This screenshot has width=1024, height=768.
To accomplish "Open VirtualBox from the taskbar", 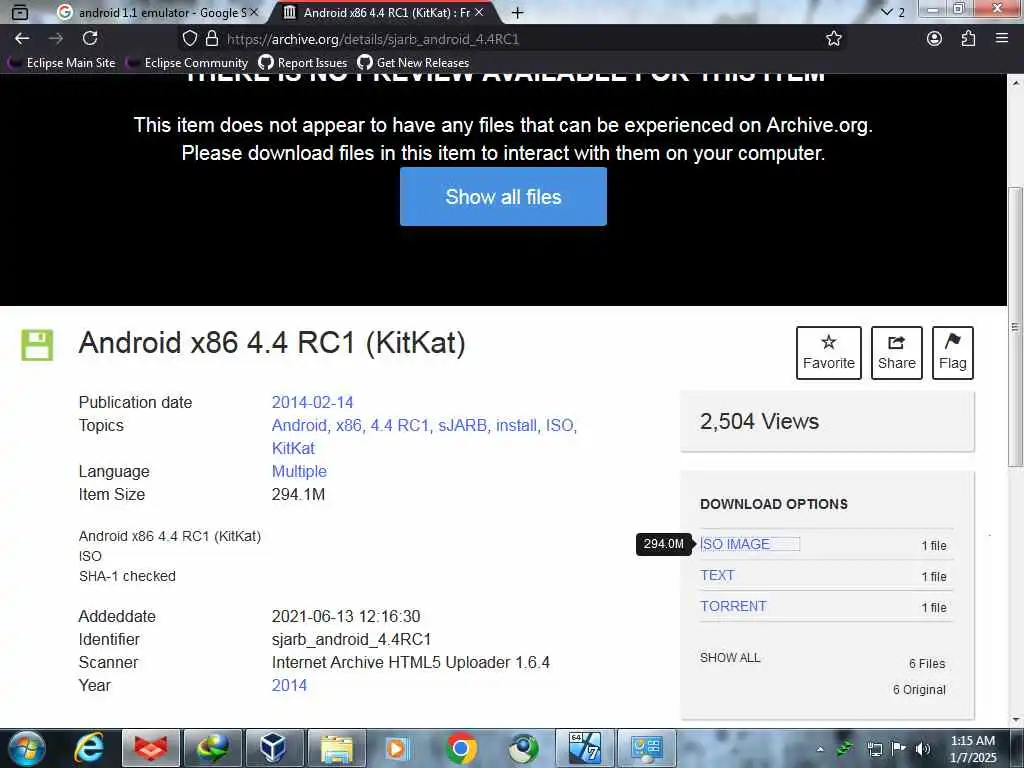I will pyautogui.click(x=274, y=748).
